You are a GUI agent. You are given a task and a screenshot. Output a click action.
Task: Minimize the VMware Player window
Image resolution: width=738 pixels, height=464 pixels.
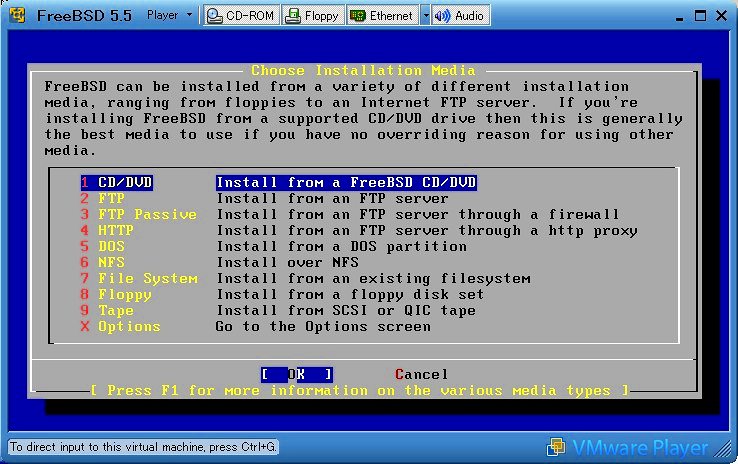(x=672, y=15)
